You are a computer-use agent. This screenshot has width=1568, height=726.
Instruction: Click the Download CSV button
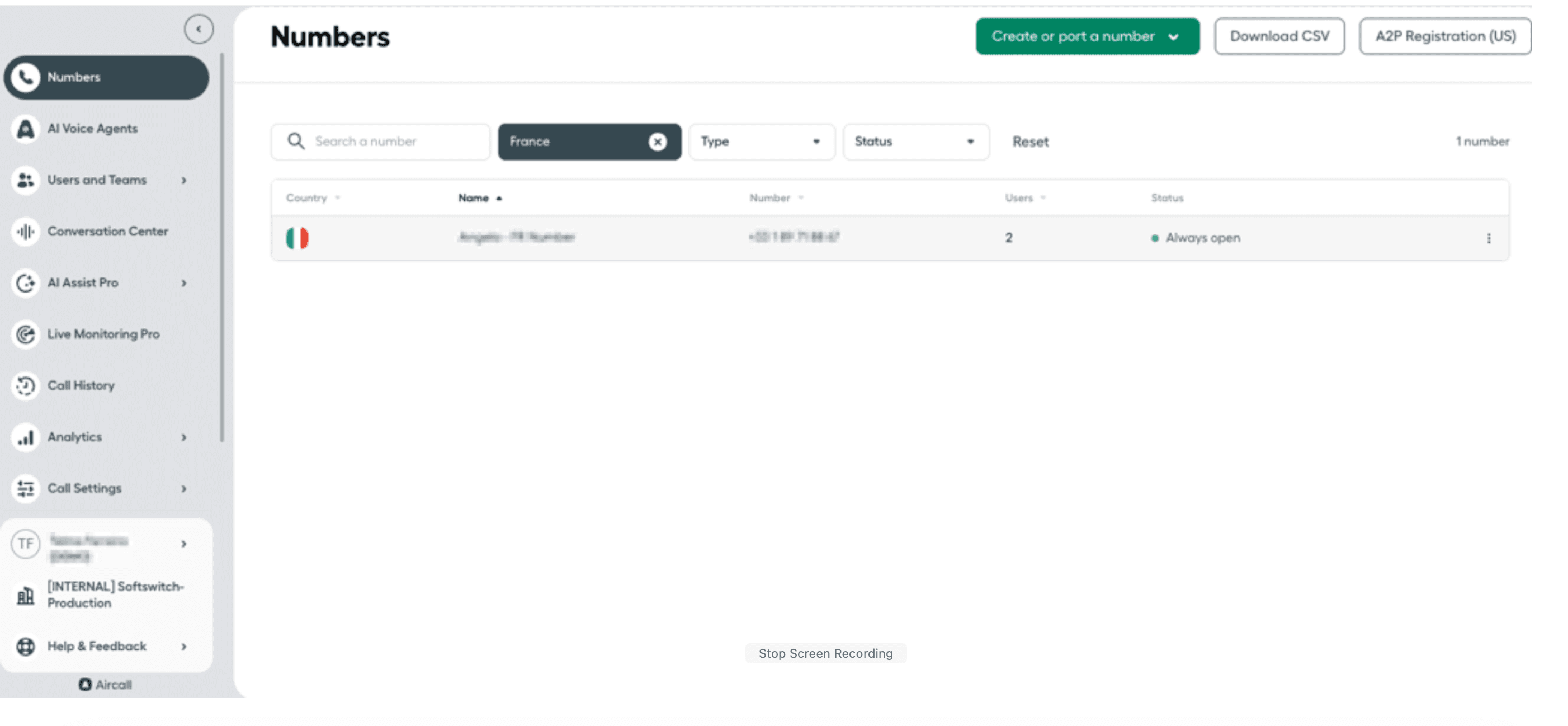1279,36
